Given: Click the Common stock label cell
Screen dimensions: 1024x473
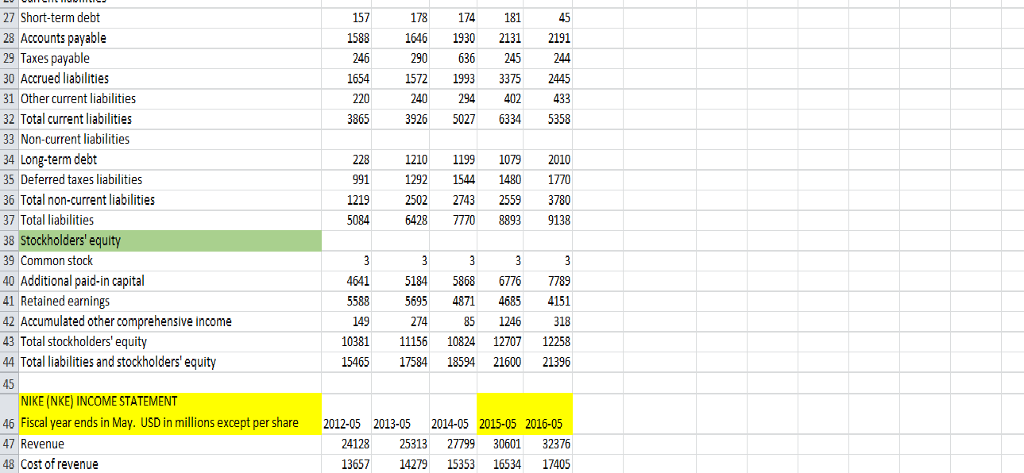Looking at the screenshot, I should click(x=170, y=261).
